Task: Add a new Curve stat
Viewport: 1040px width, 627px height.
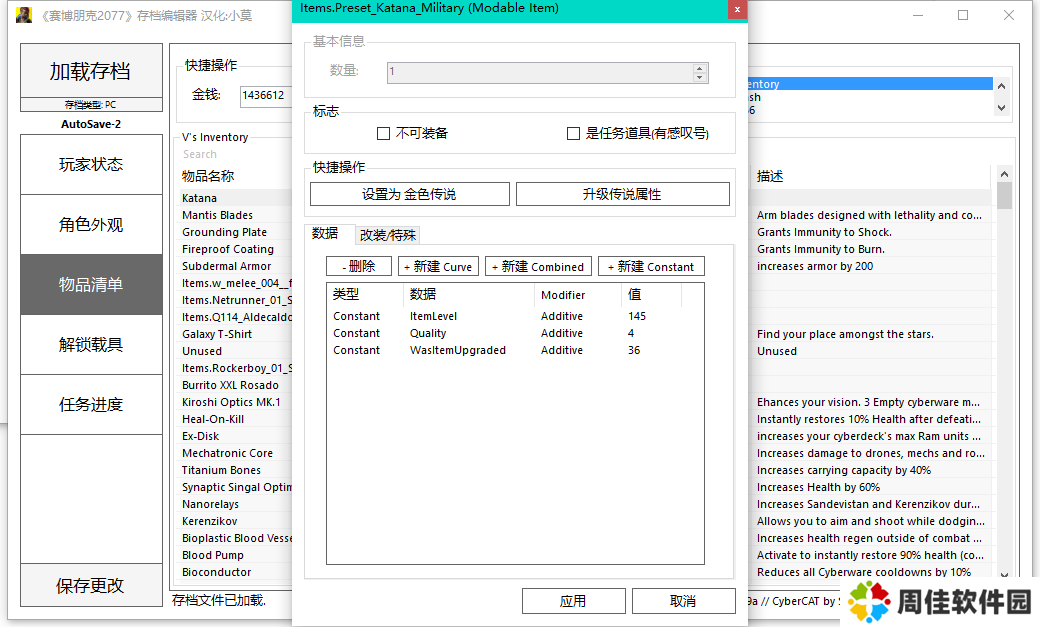Action: tap(438, 267)
